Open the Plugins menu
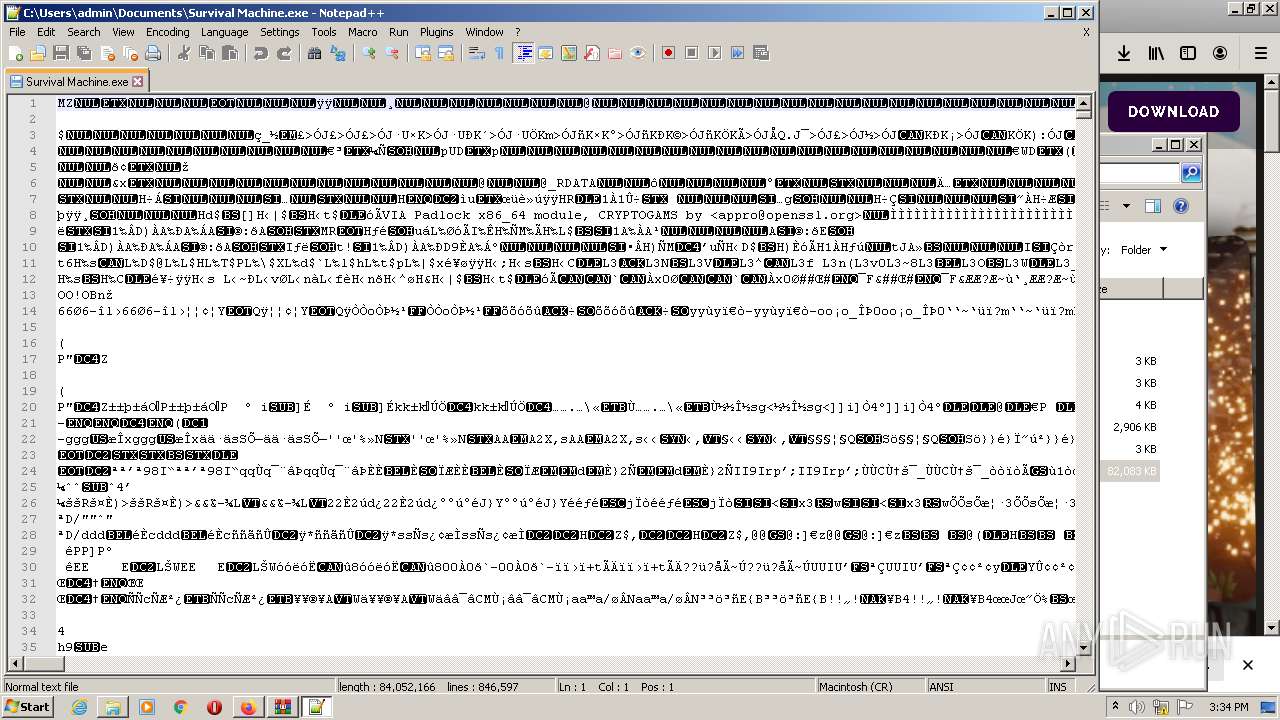 click(436, 32)
